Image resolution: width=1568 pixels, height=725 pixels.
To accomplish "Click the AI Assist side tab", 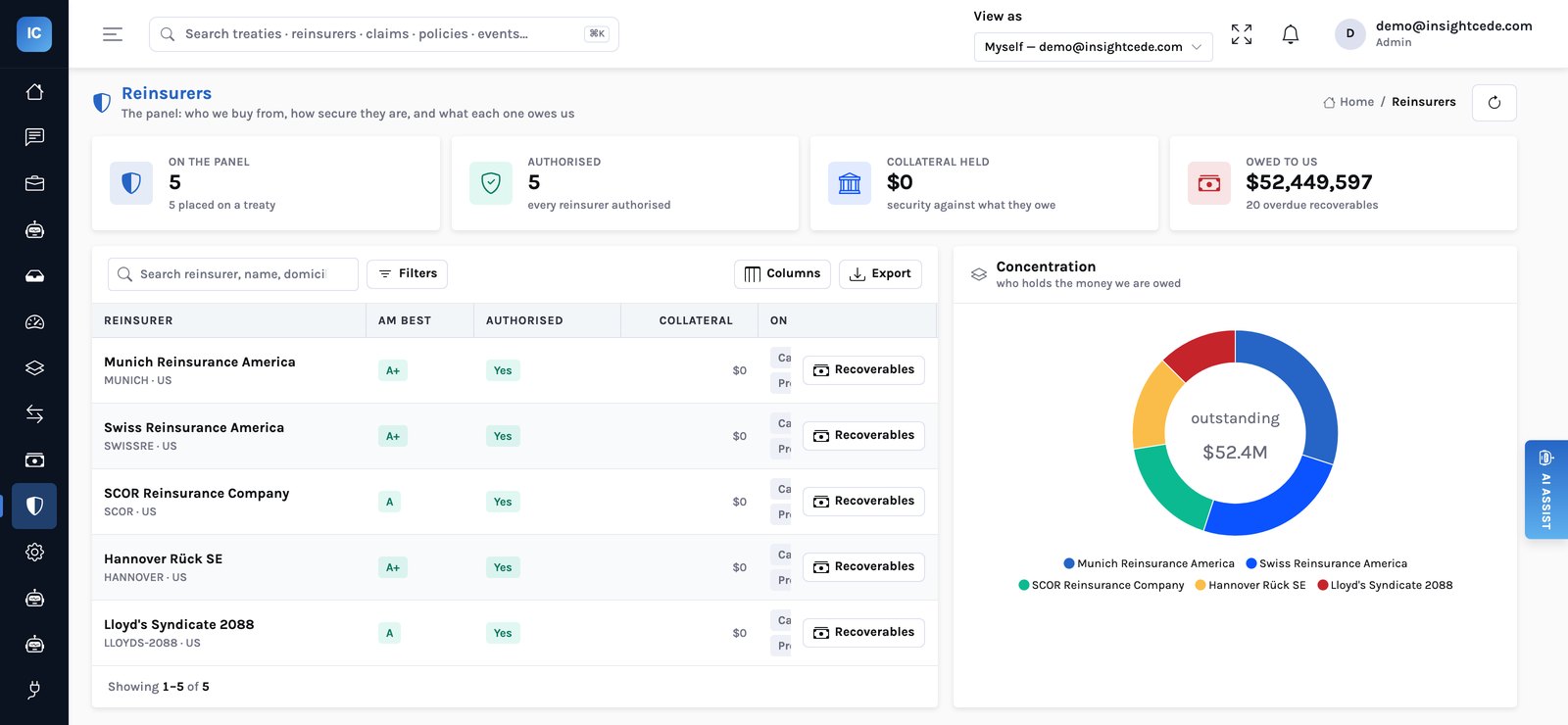I will 1545,489.
